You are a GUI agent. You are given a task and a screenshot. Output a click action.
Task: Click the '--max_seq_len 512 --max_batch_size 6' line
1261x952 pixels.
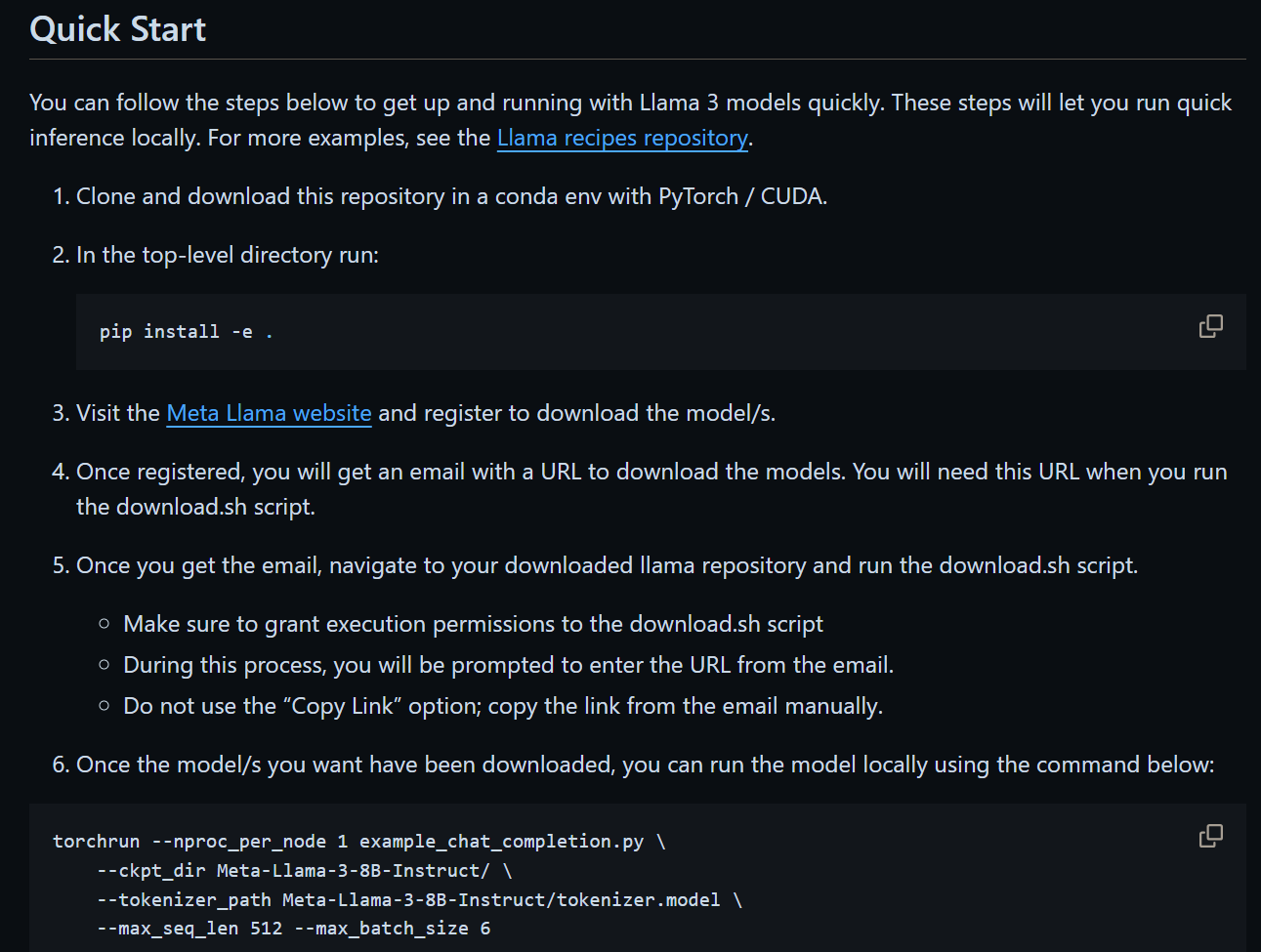[x=294, y=929]
